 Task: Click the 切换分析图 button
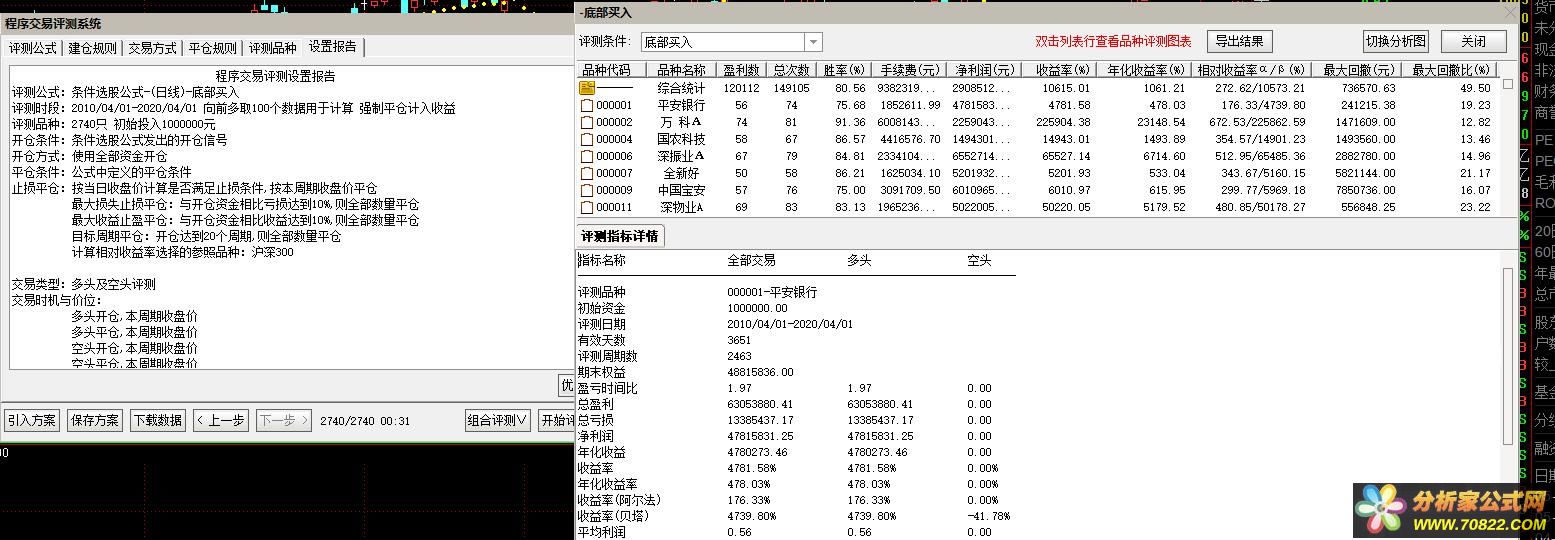(x=1396, y=41)
